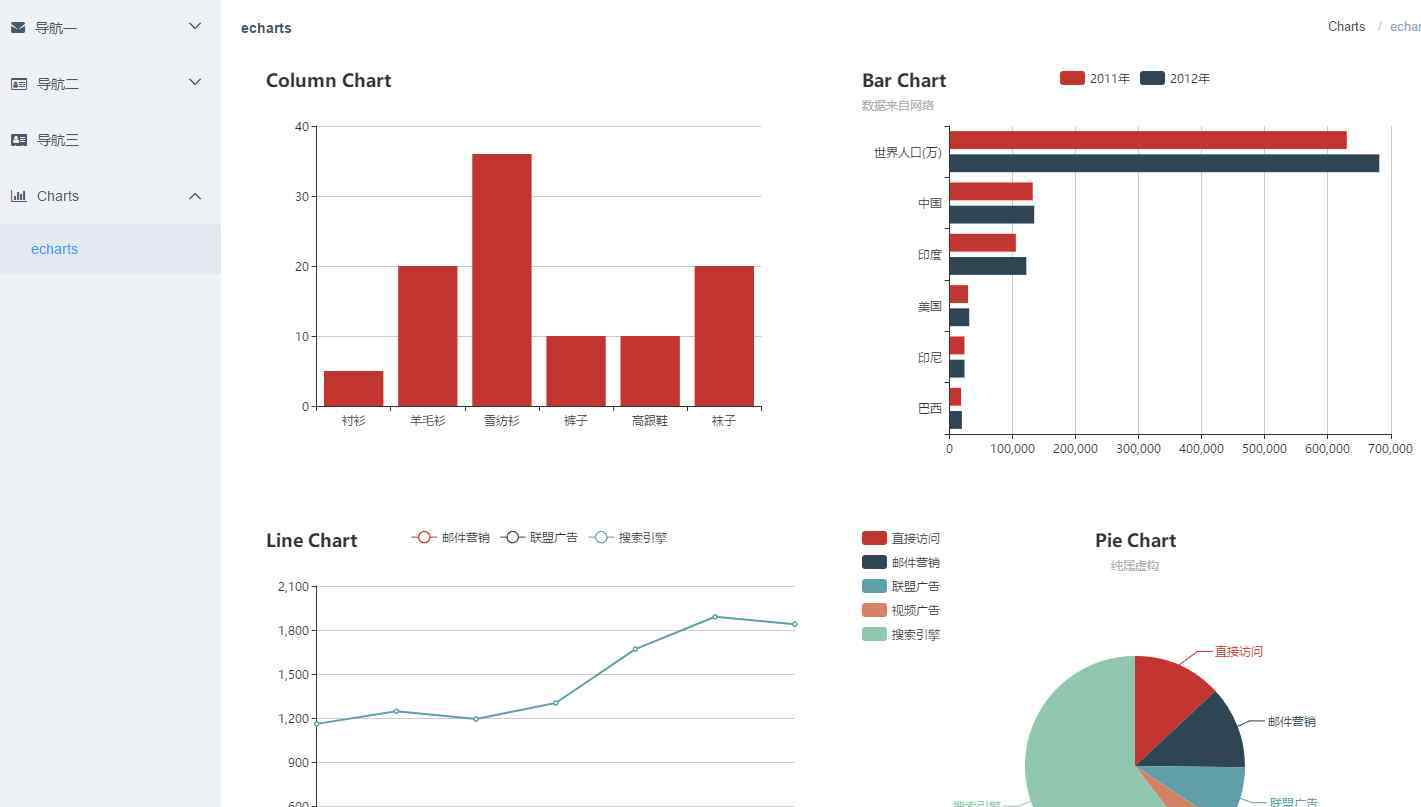Click the 视频广告 orange legend swatch
Viewport: 1421px width, 807px height.
click(874, 610)
